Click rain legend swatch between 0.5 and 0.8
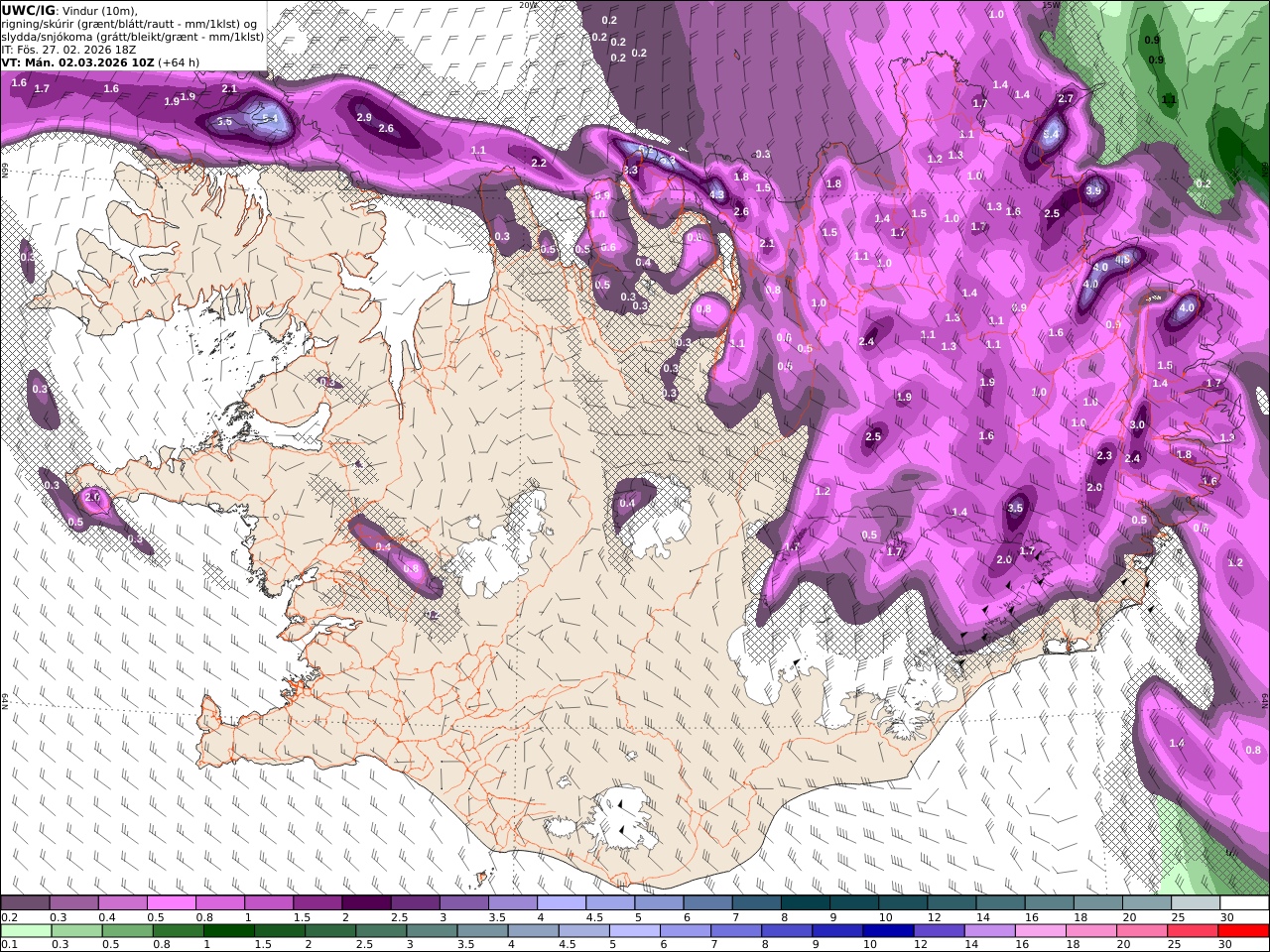 (128, 930)
